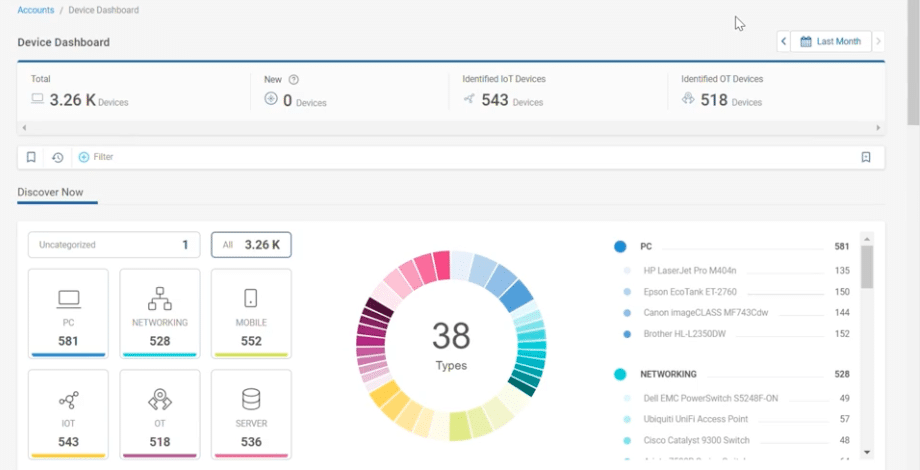This screenshot has height=470, width=920.
Task: Click the Uncategorized devices box
Action: coord(114,245)
